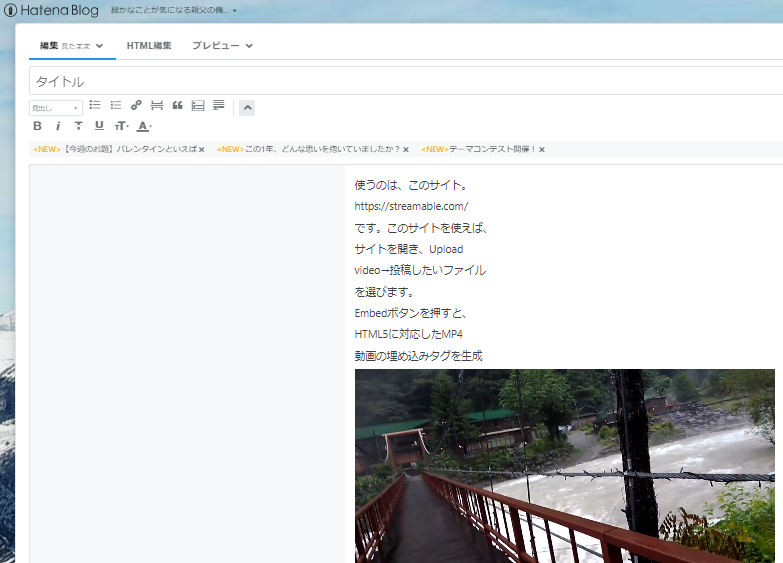The height and width of the screenshot is (563, 783).
Task: Click the Hatena Blog logo
Action: pyautogui.click(x=51, y=10)
